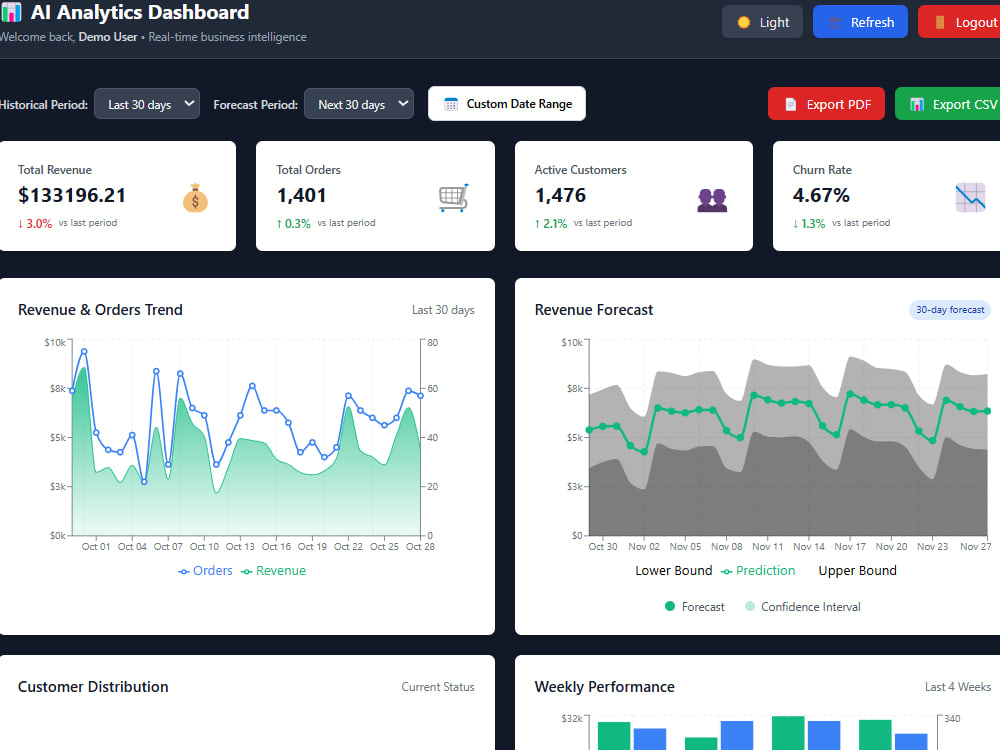Click the red Logout button

(x=959, y=22)
